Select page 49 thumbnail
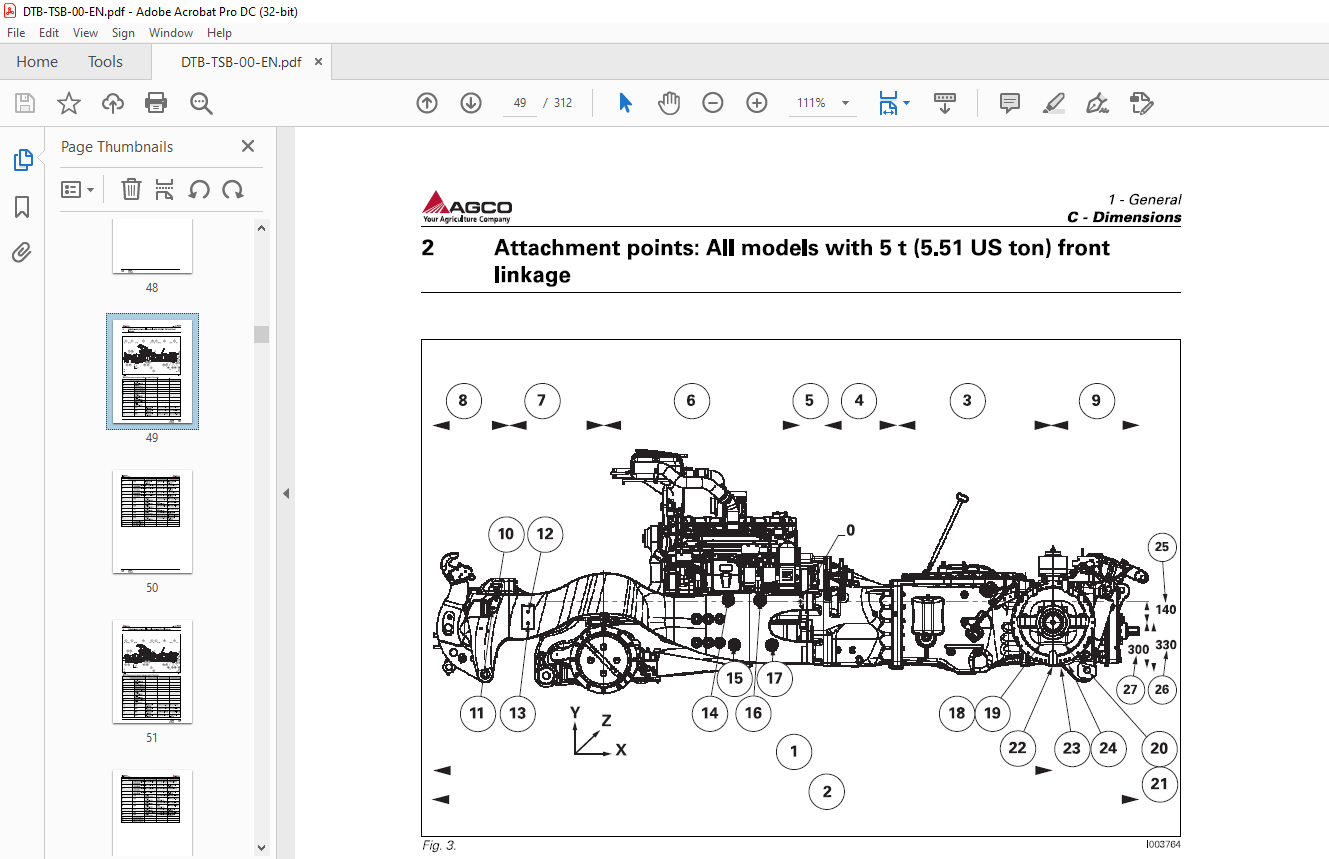The height and width of the screenshot is (859, 1329). pos(152,372)
